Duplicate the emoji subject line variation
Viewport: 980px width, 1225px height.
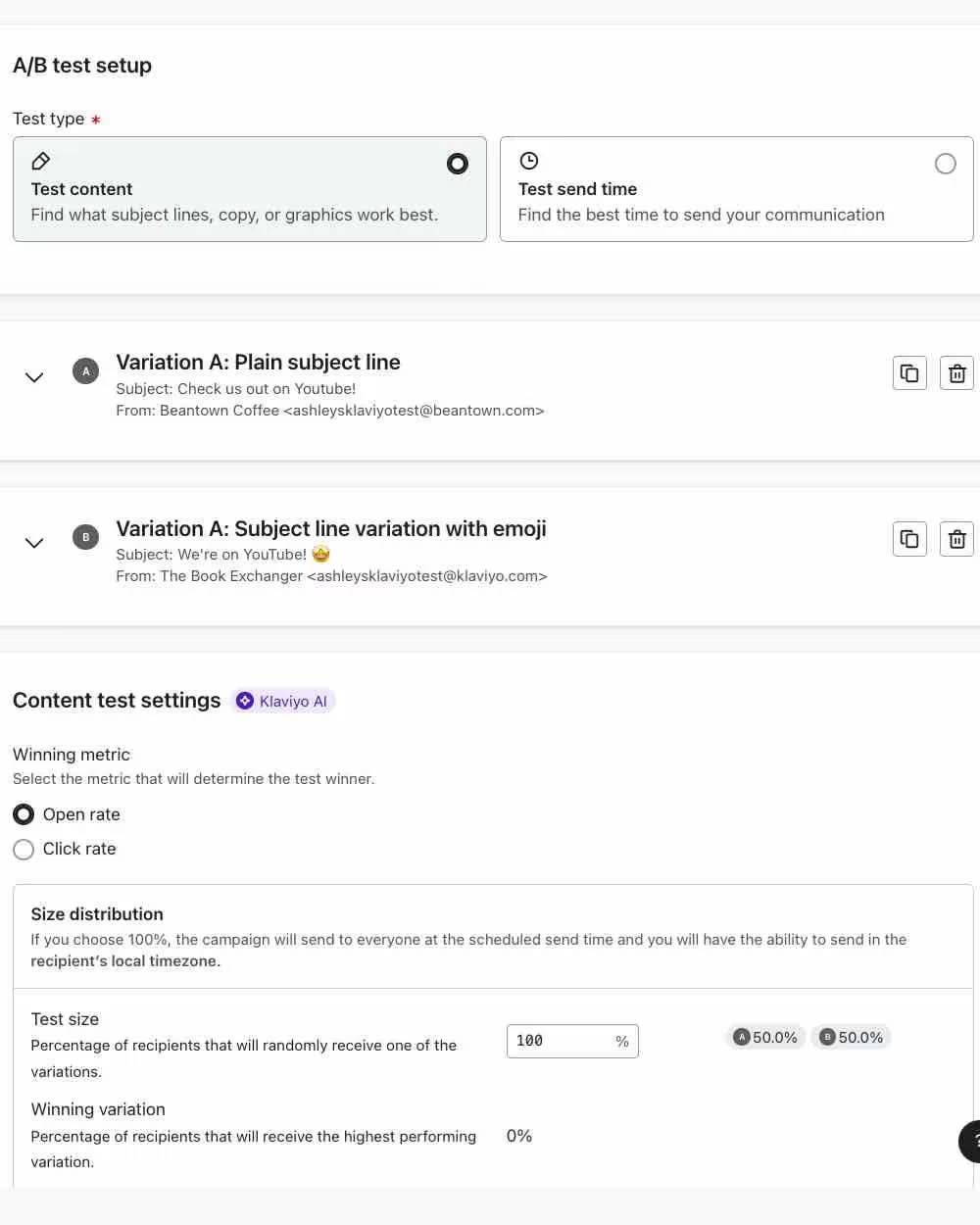coord(908,538)
